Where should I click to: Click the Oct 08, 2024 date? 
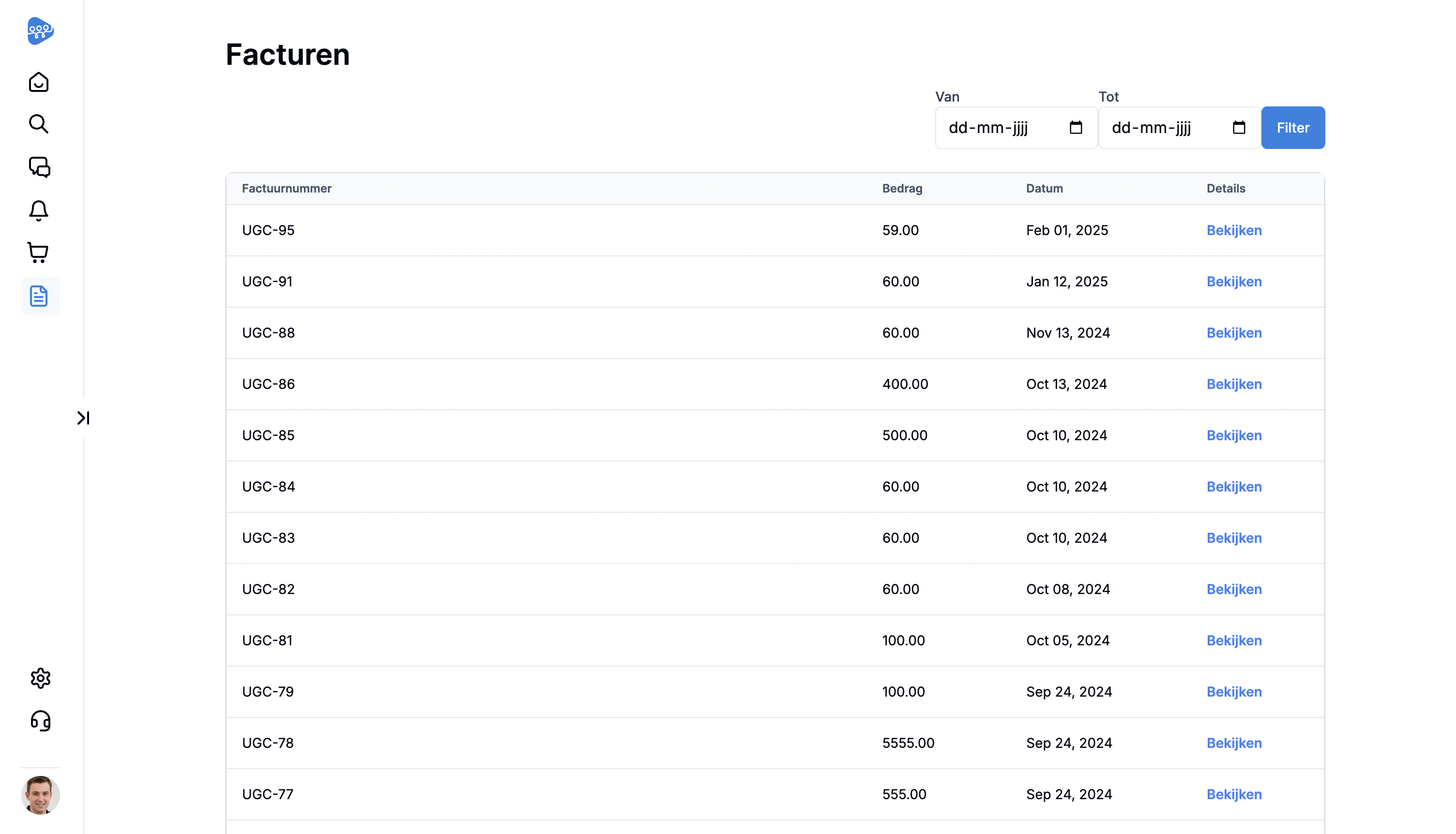1067,589
